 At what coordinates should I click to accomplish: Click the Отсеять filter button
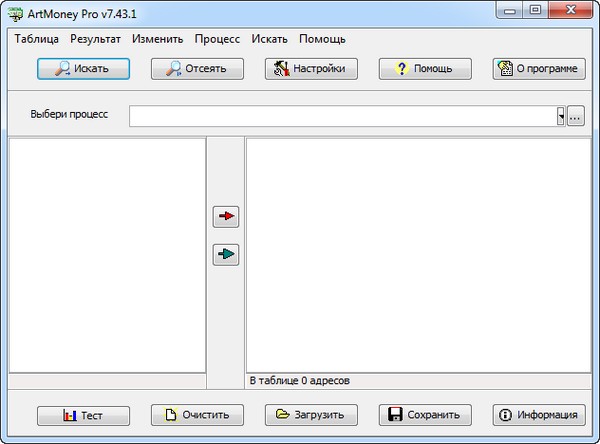pyautogui.click(x=197, y=69)
